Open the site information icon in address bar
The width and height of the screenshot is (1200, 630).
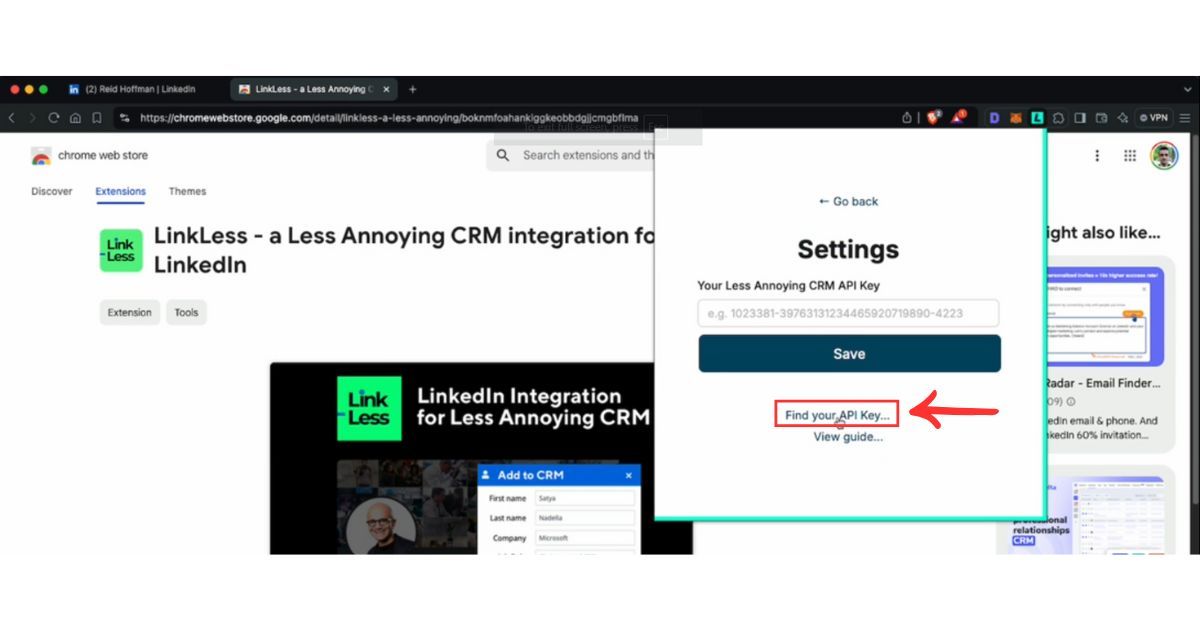(124, 118)
